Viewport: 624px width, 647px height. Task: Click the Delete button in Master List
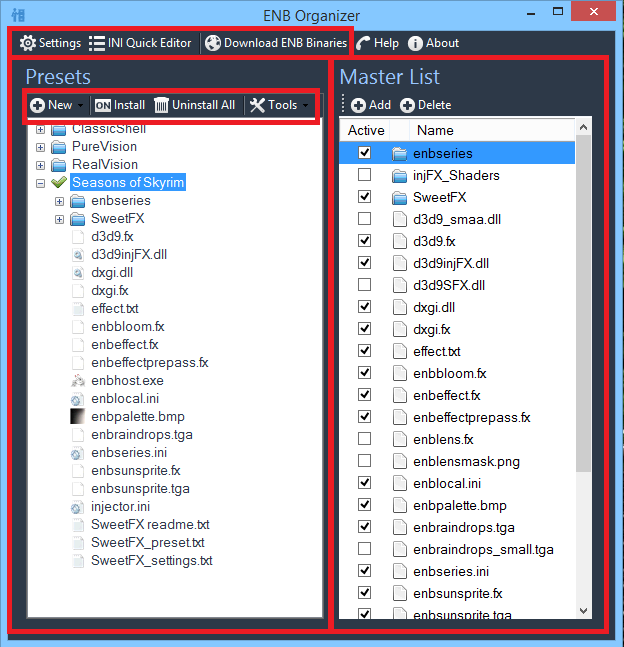tap(425, 105)
